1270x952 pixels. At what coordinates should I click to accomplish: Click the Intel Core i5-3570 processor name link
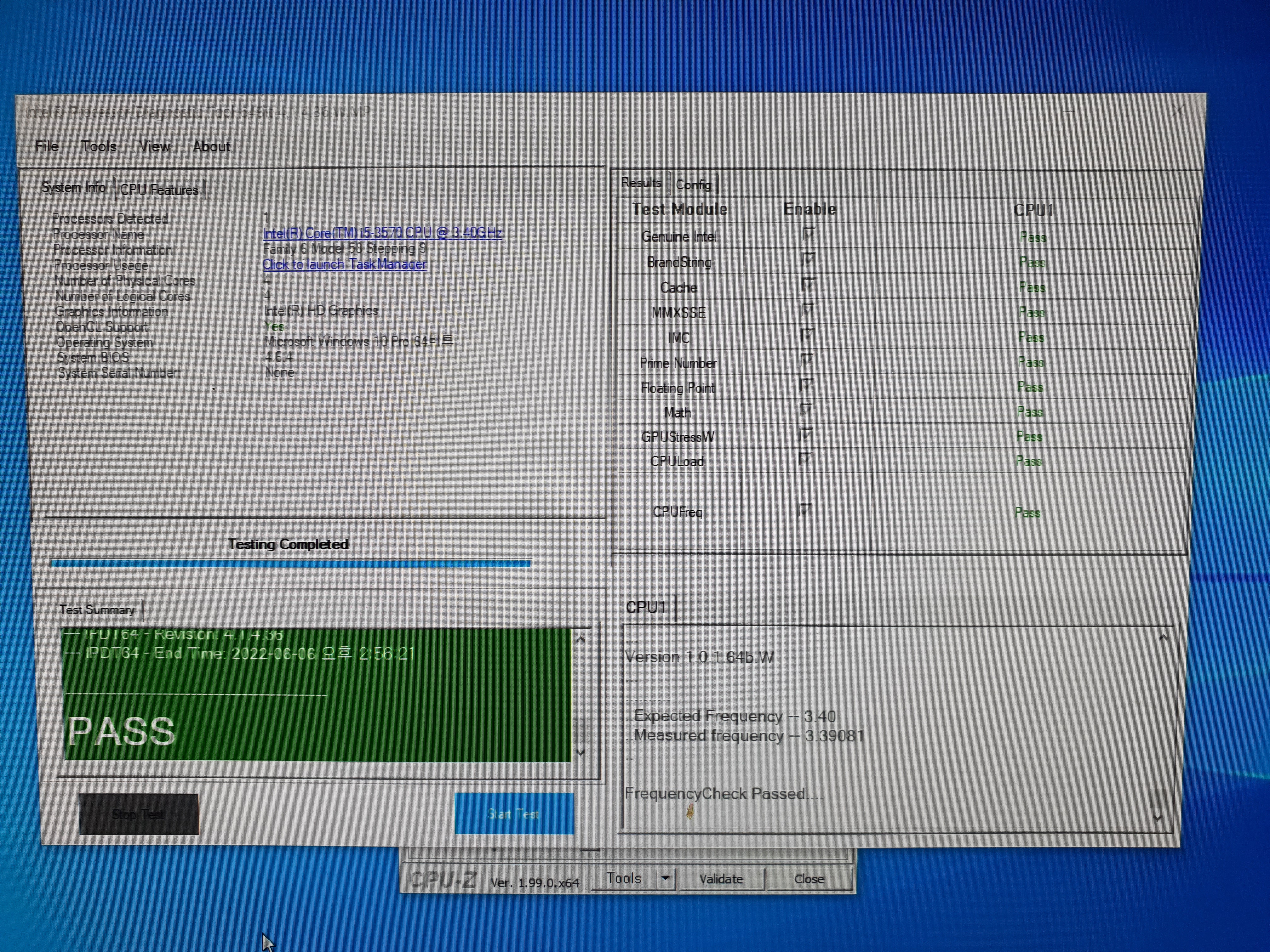[x=382, y=233]
